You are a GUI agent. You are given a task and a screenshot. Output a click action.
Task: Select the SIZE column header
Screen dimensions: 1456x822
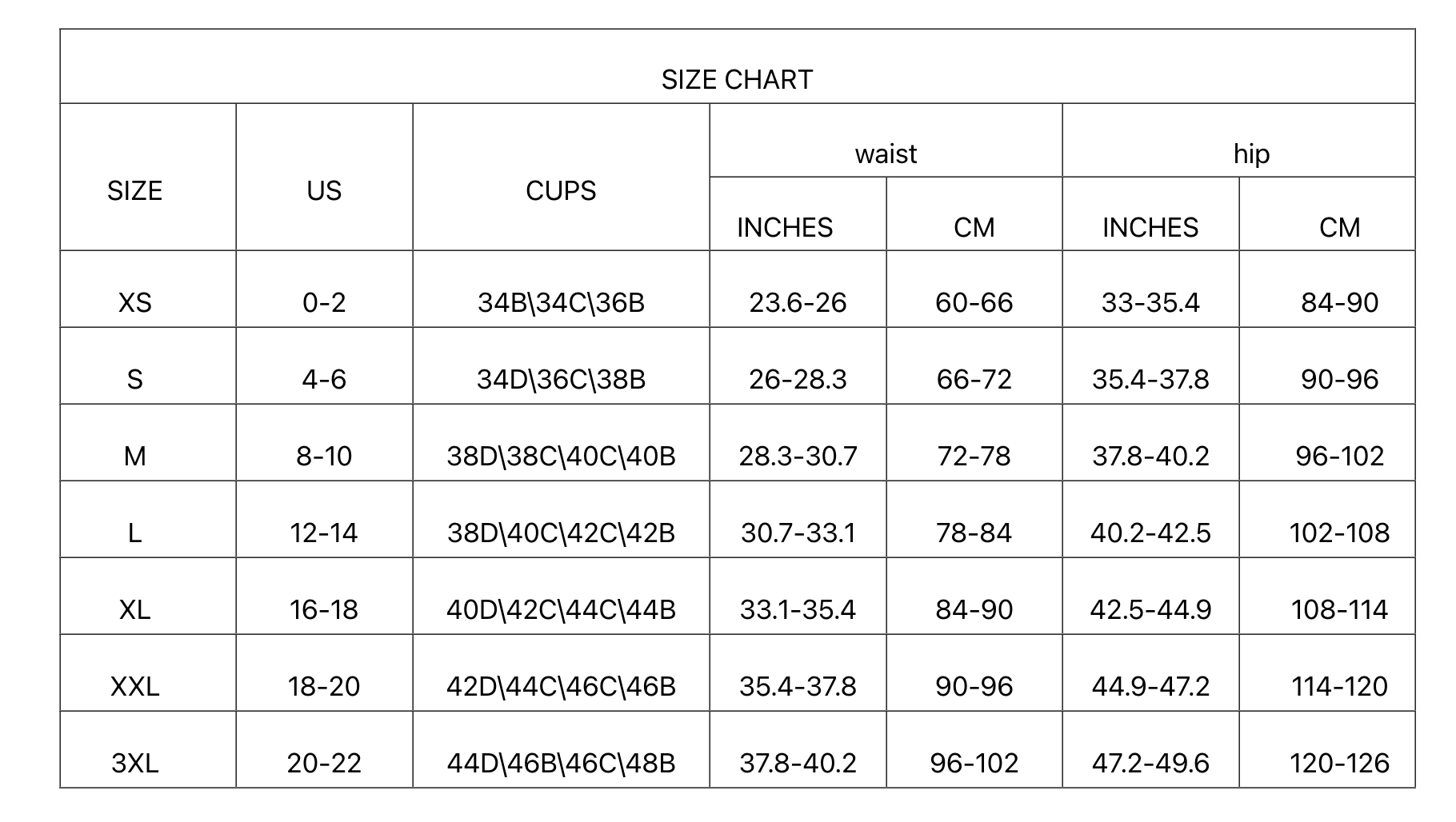[x=134, y=190]
